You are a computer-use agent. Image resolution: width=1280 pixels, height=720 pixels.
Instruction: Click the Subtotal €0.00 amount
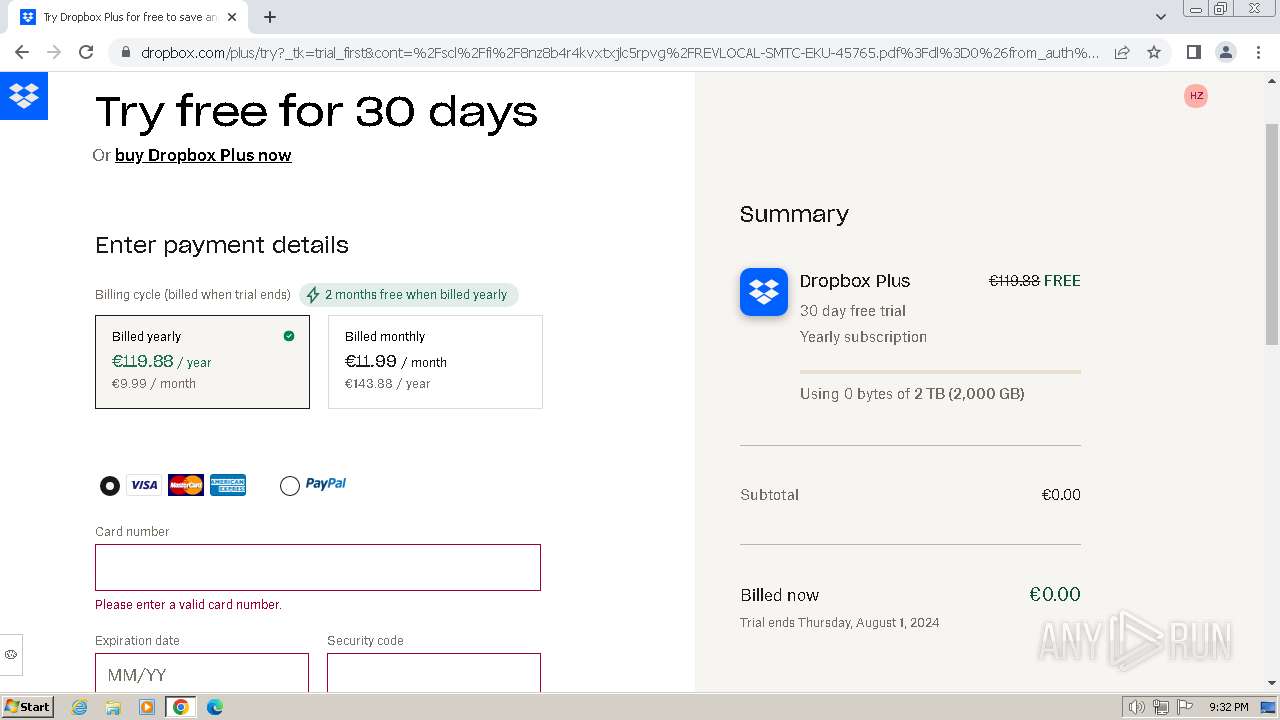click(1061, 495)
